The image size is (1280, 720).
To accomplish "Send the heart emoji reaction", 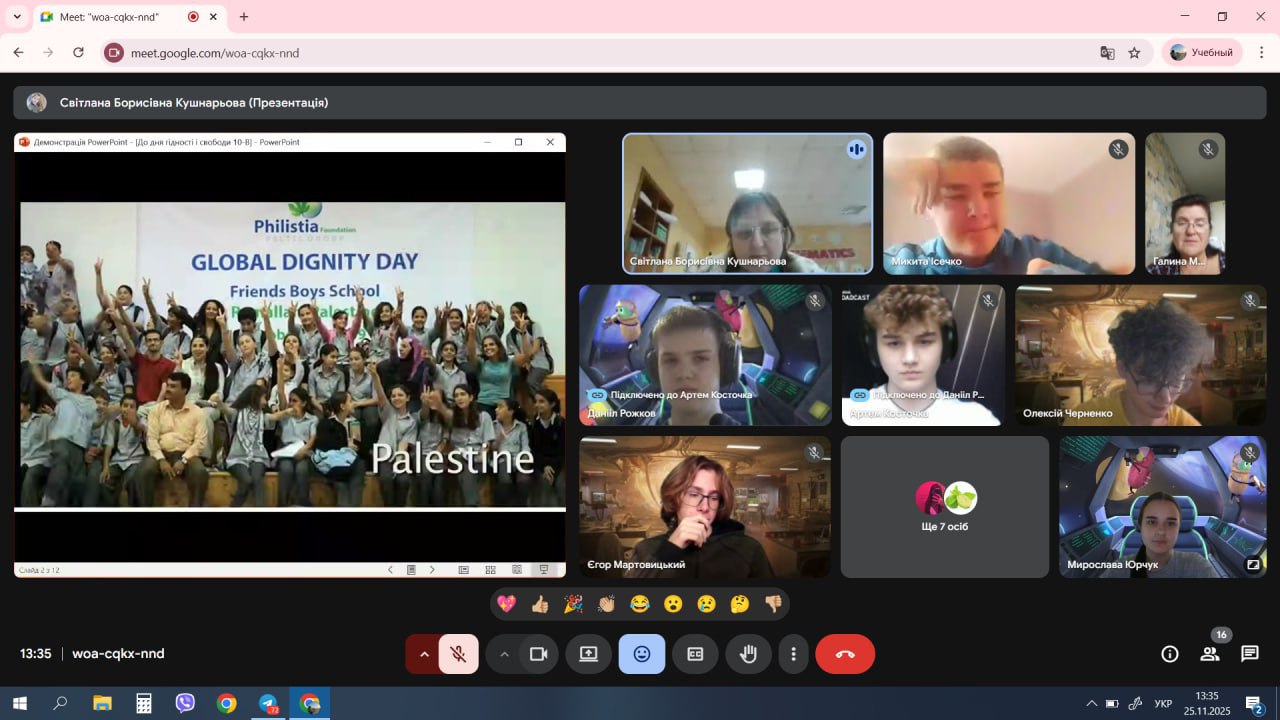I will tap(507, 604).
